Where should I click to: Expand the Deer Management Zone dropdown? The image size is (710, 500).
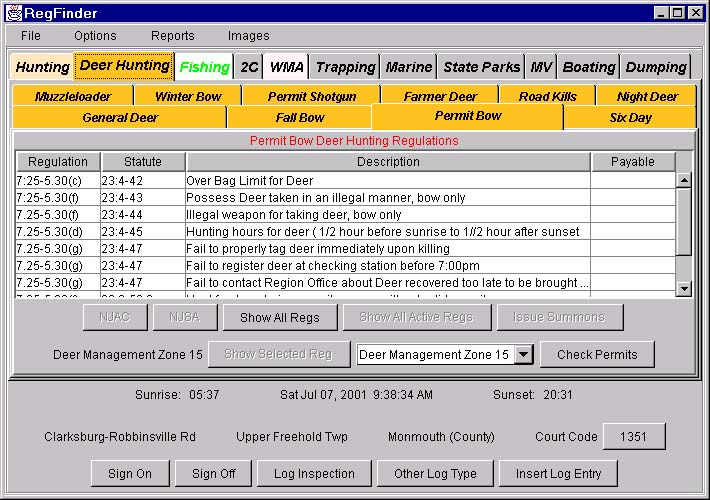pos(524,354)
